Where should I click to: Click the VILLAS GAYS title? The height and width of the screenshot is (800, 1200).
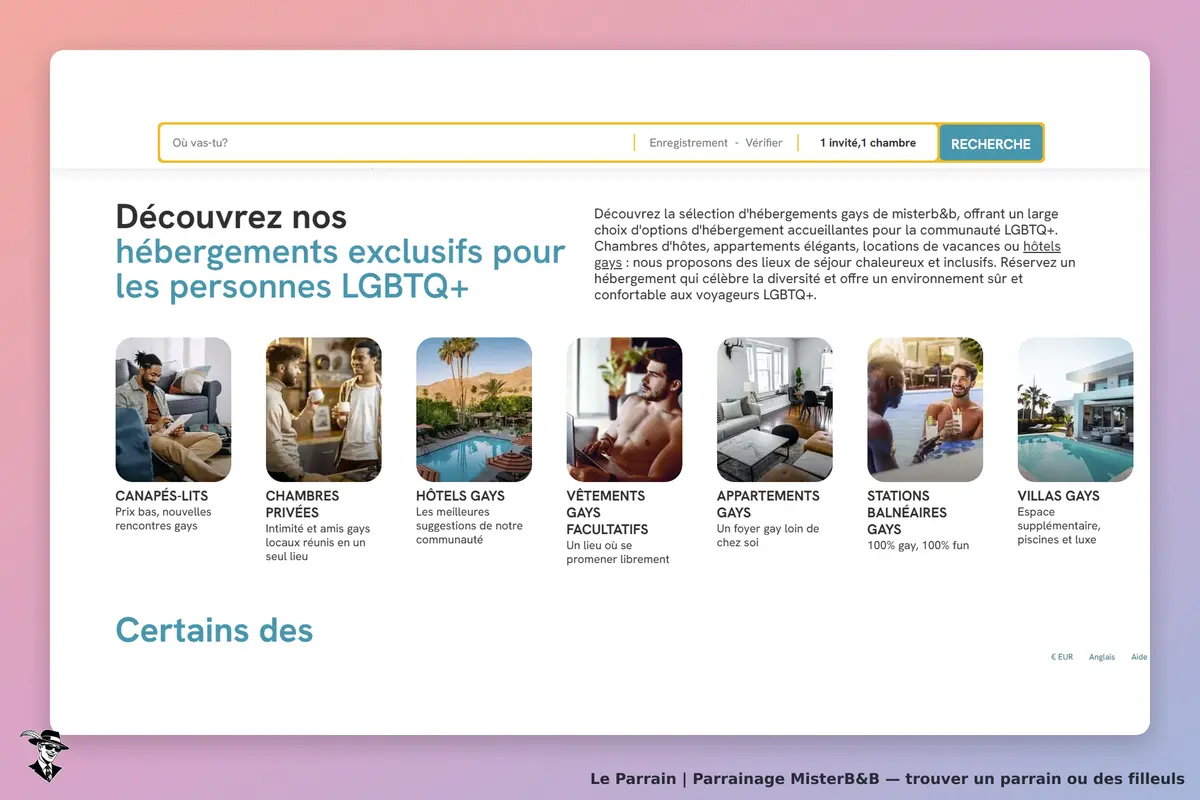(1058, 496)
